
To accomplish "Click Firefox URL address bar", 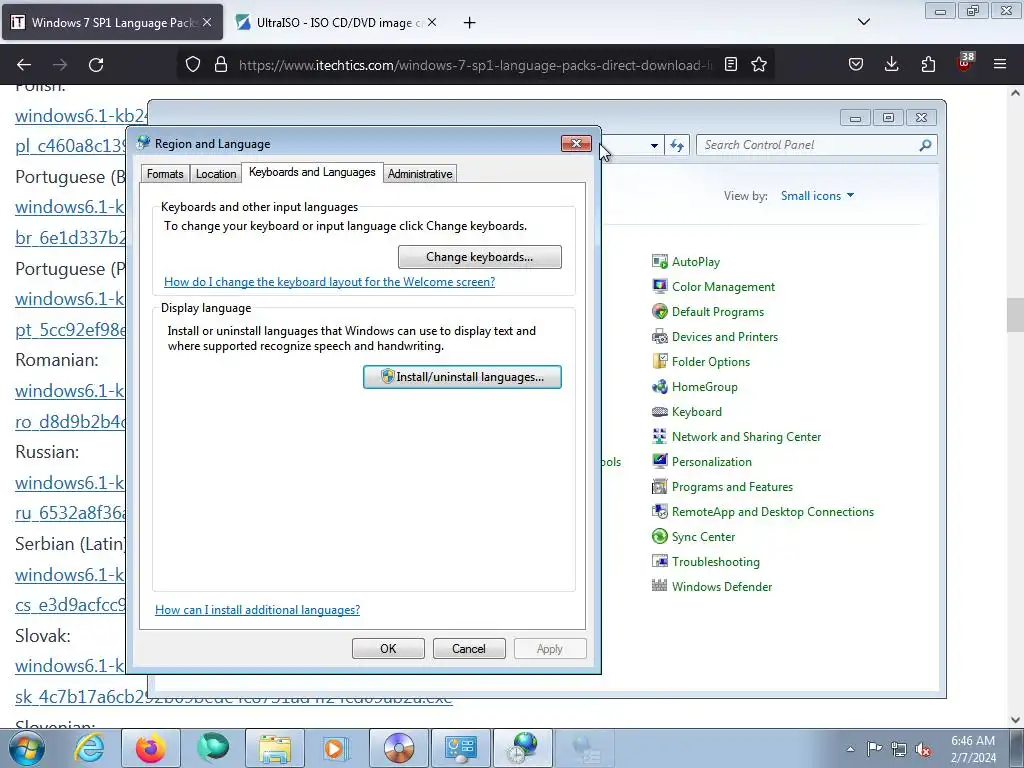I will pyautogui.click(x=475, y=65).
